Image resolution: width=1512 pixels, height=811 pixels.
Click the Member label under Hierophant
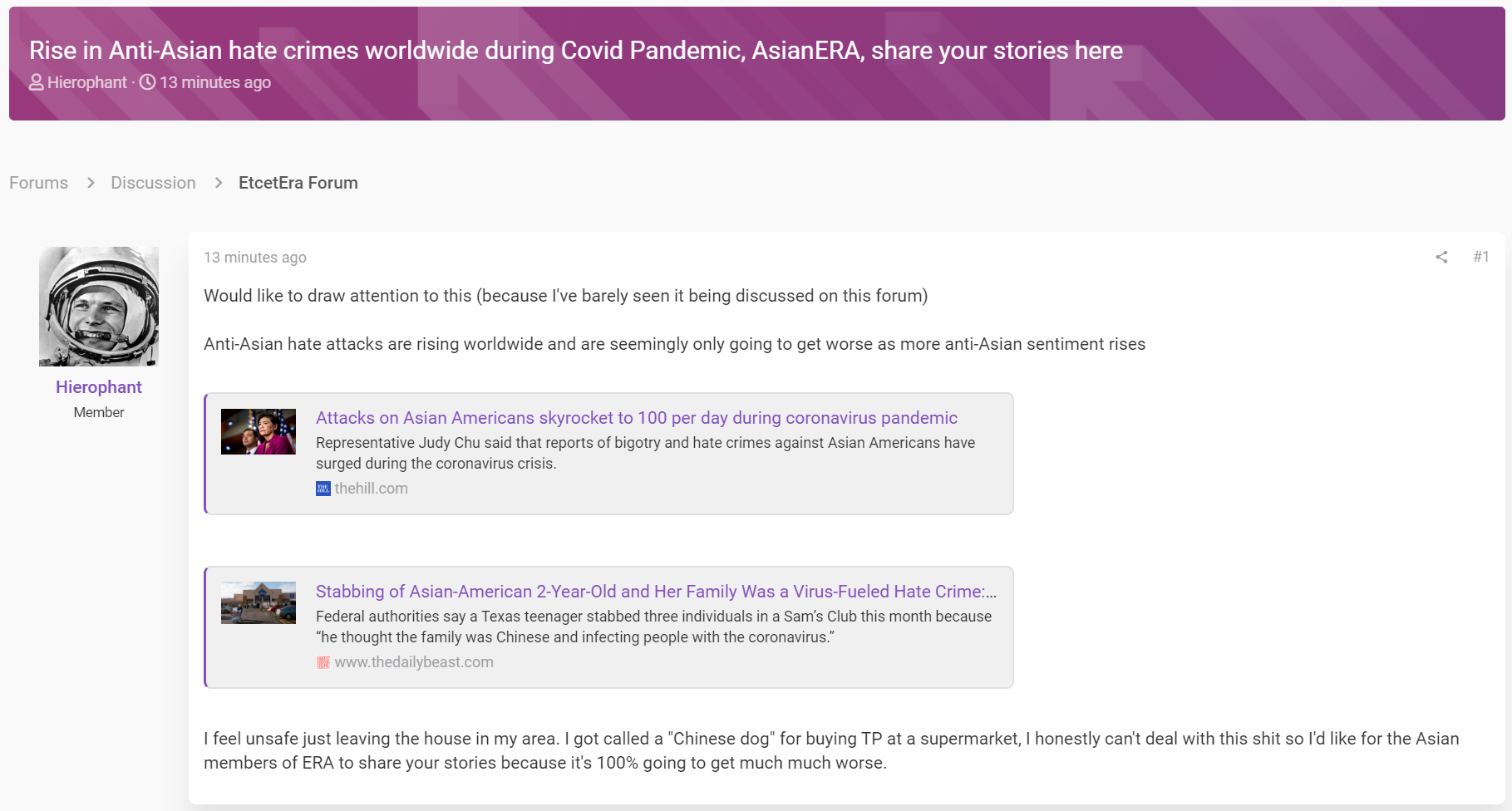click(x=99, y=412)
